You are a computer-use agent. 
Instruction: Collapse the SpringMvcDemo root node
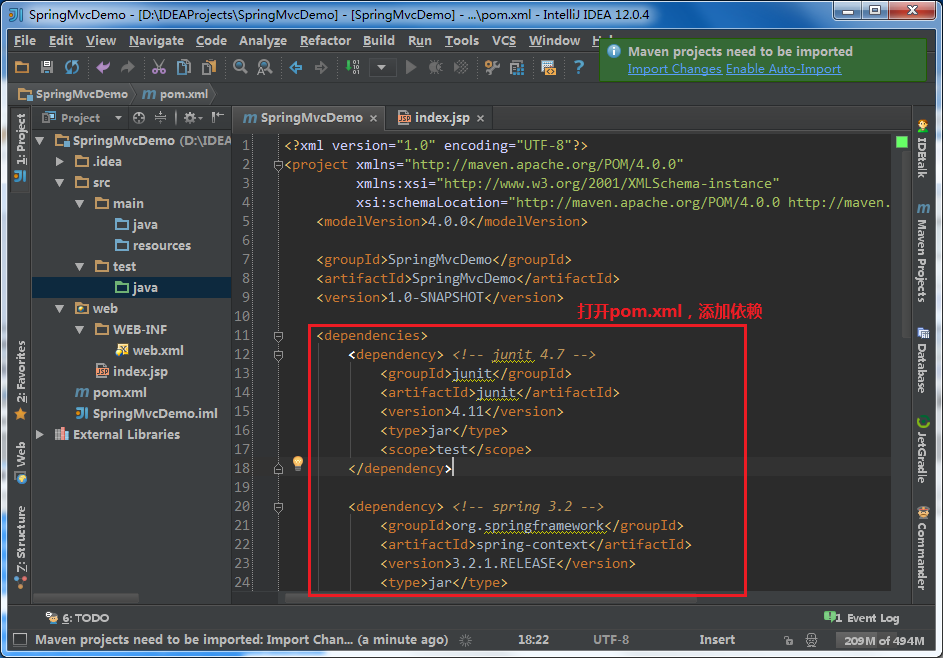click(40, 141)
